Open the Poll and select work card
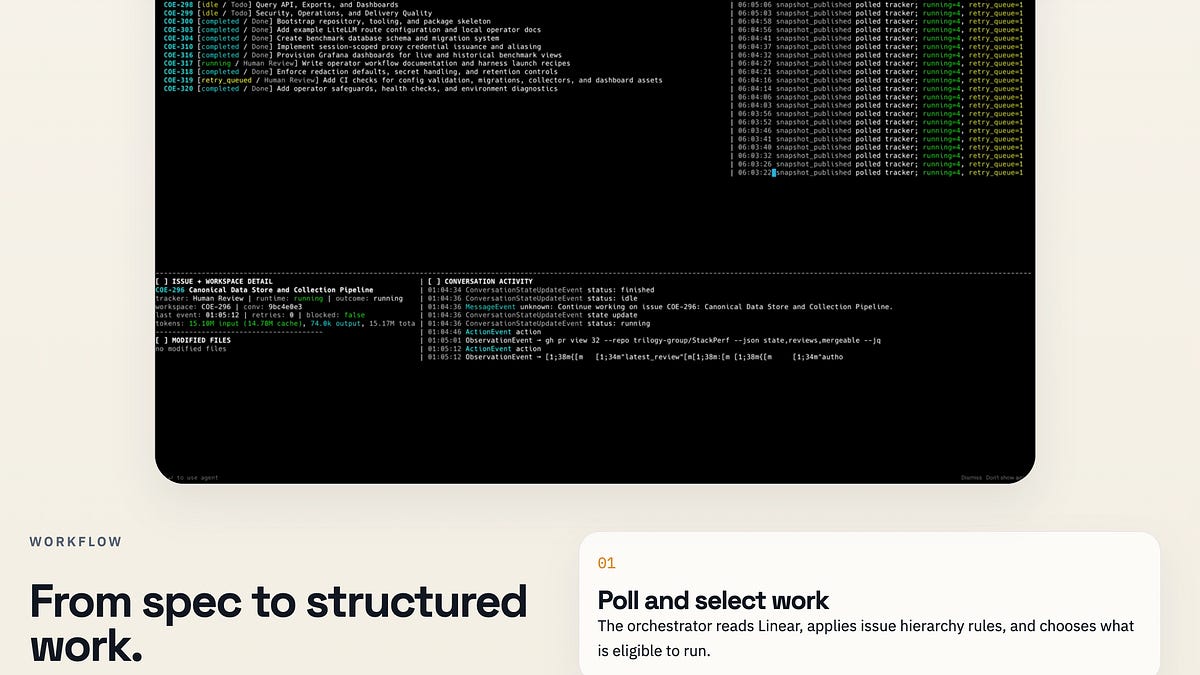Image resolution: width=1200 pixels, height=675 pixels. pos(713,600)
